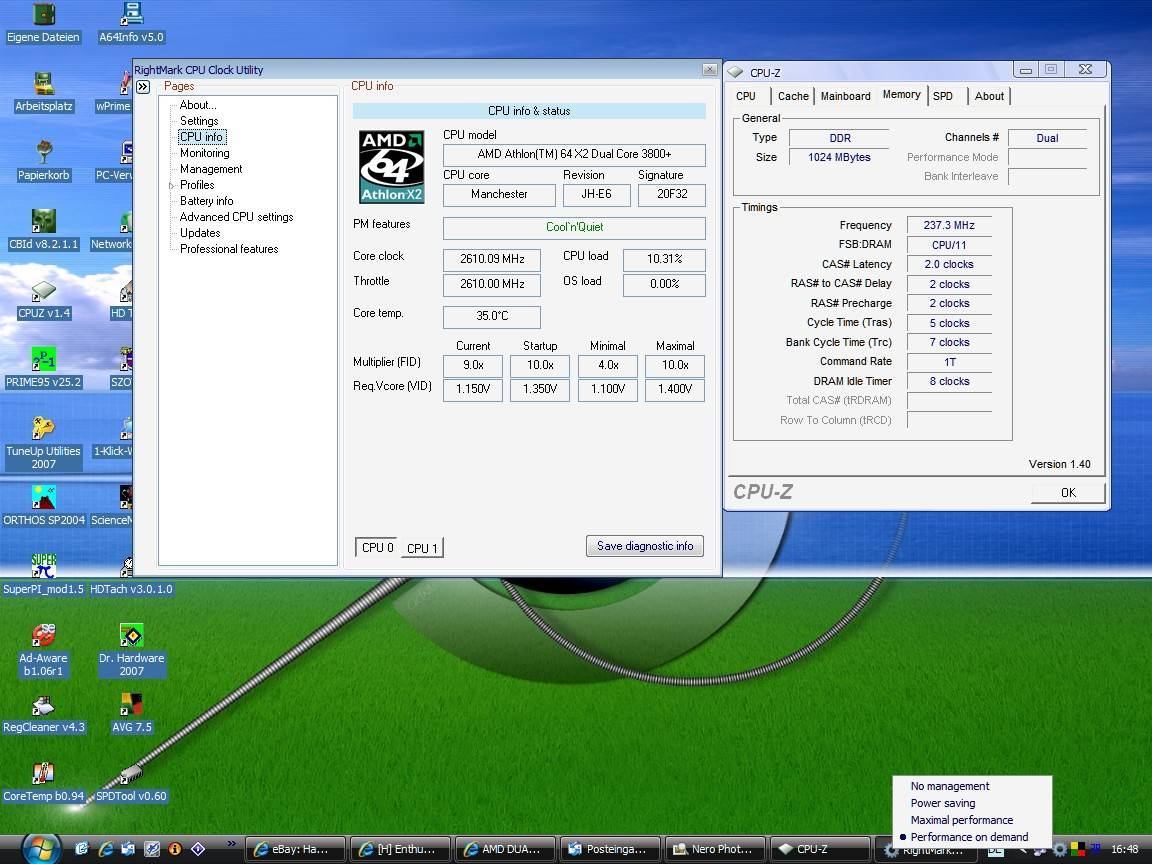Select About... in Pages tree
Image resolution: width=1152 pixels, height=864 pixels.
click(x=198, y=105)
